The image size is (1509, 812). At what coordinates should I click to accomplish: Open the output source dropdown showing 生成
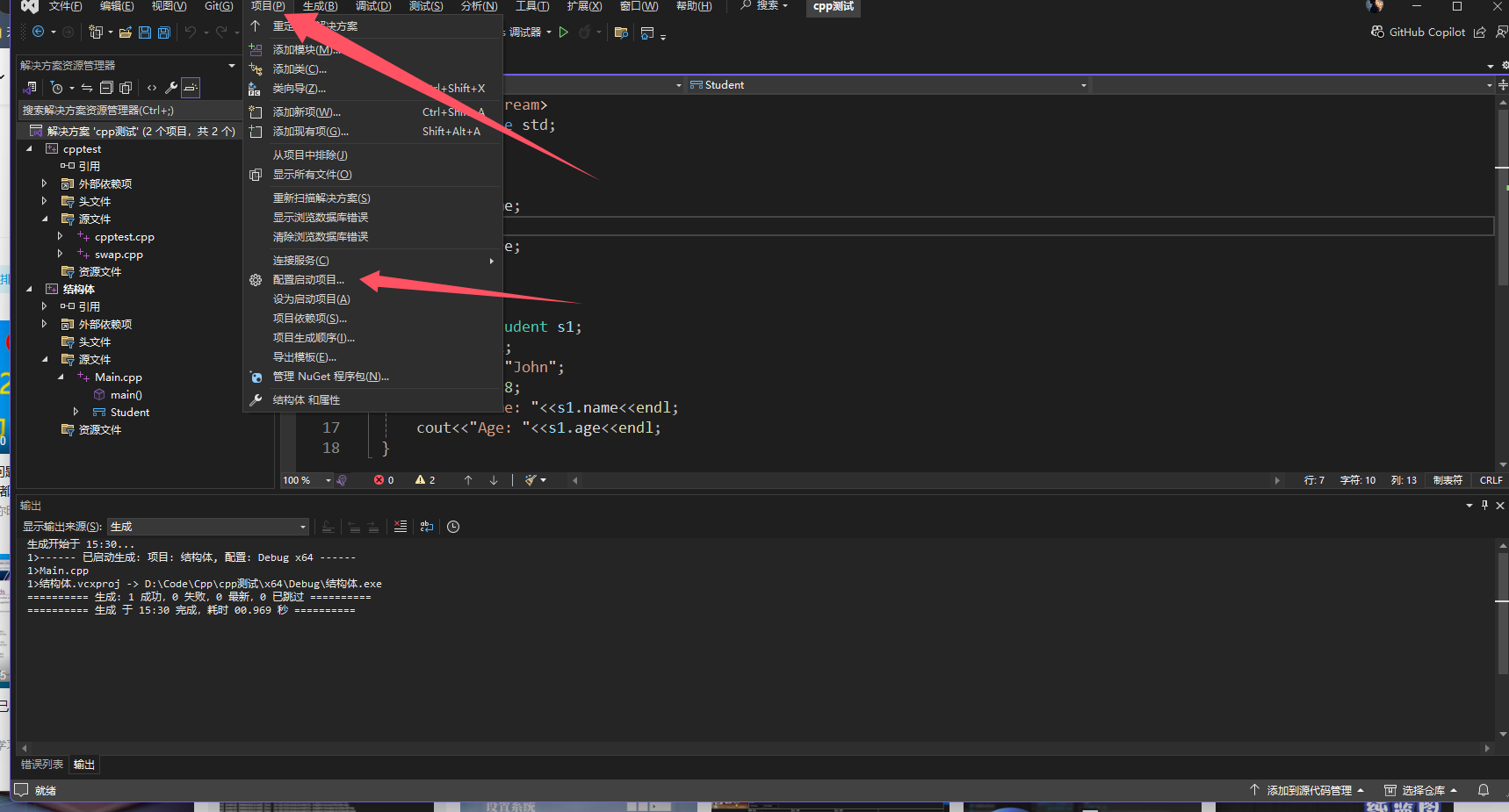coord(207,527)
